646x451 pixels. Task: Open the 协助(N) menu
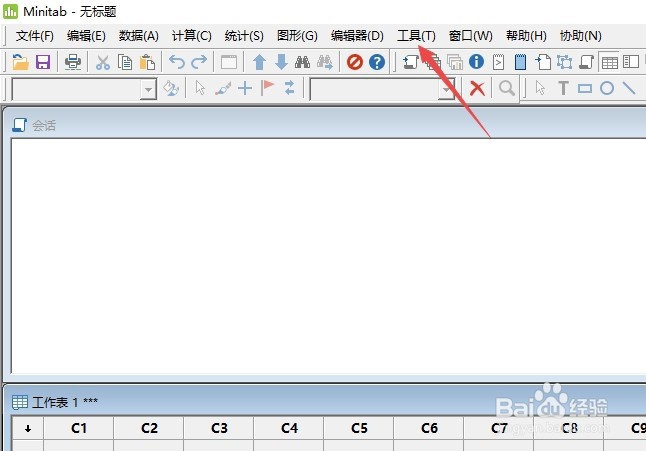[x=580, y=36]
